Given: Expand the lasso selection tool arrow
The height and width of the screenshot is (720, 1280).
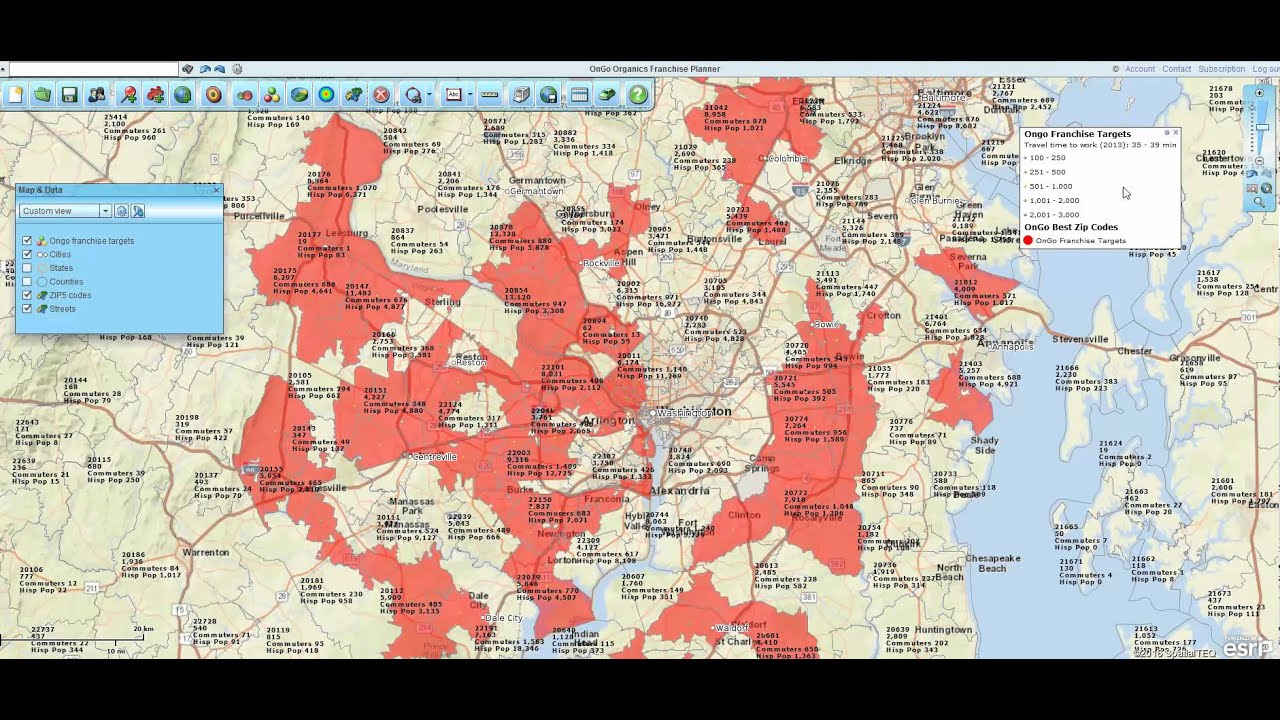Looking at the screenshot, I should pyautogui.click(x=429, y=95).
